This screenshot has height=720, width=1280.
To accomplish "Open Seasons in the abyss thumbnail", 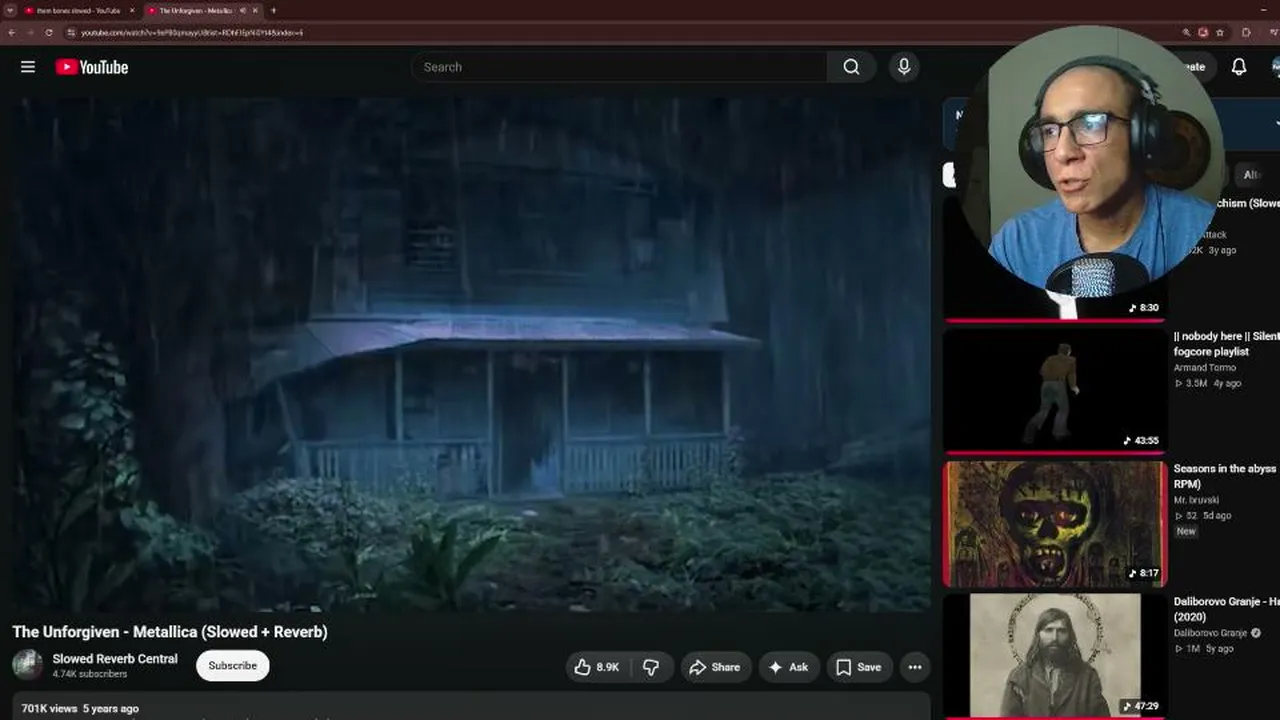I will [x=1055, y=523].
